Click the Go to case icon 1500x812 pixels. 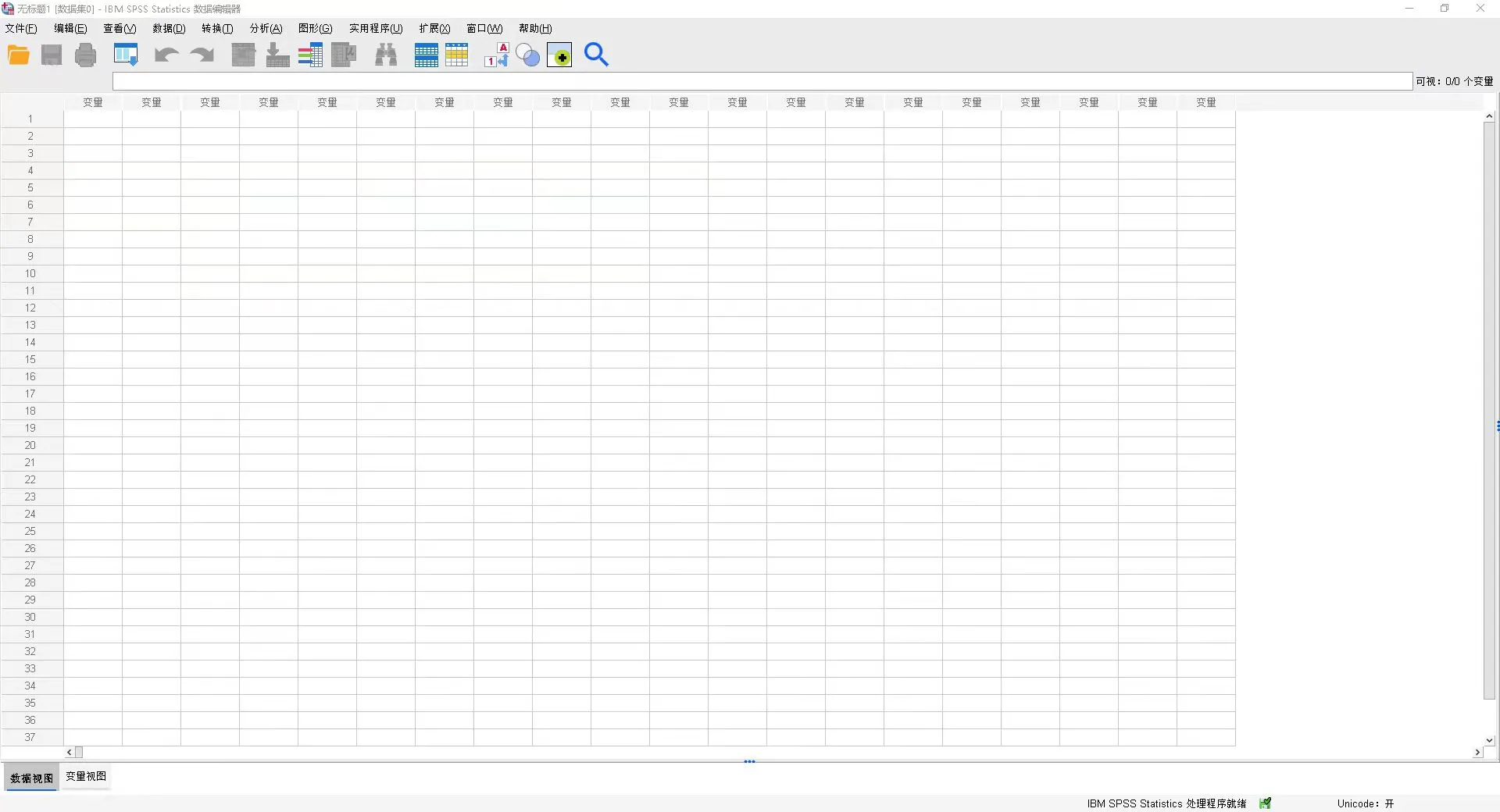click(244, 55)
